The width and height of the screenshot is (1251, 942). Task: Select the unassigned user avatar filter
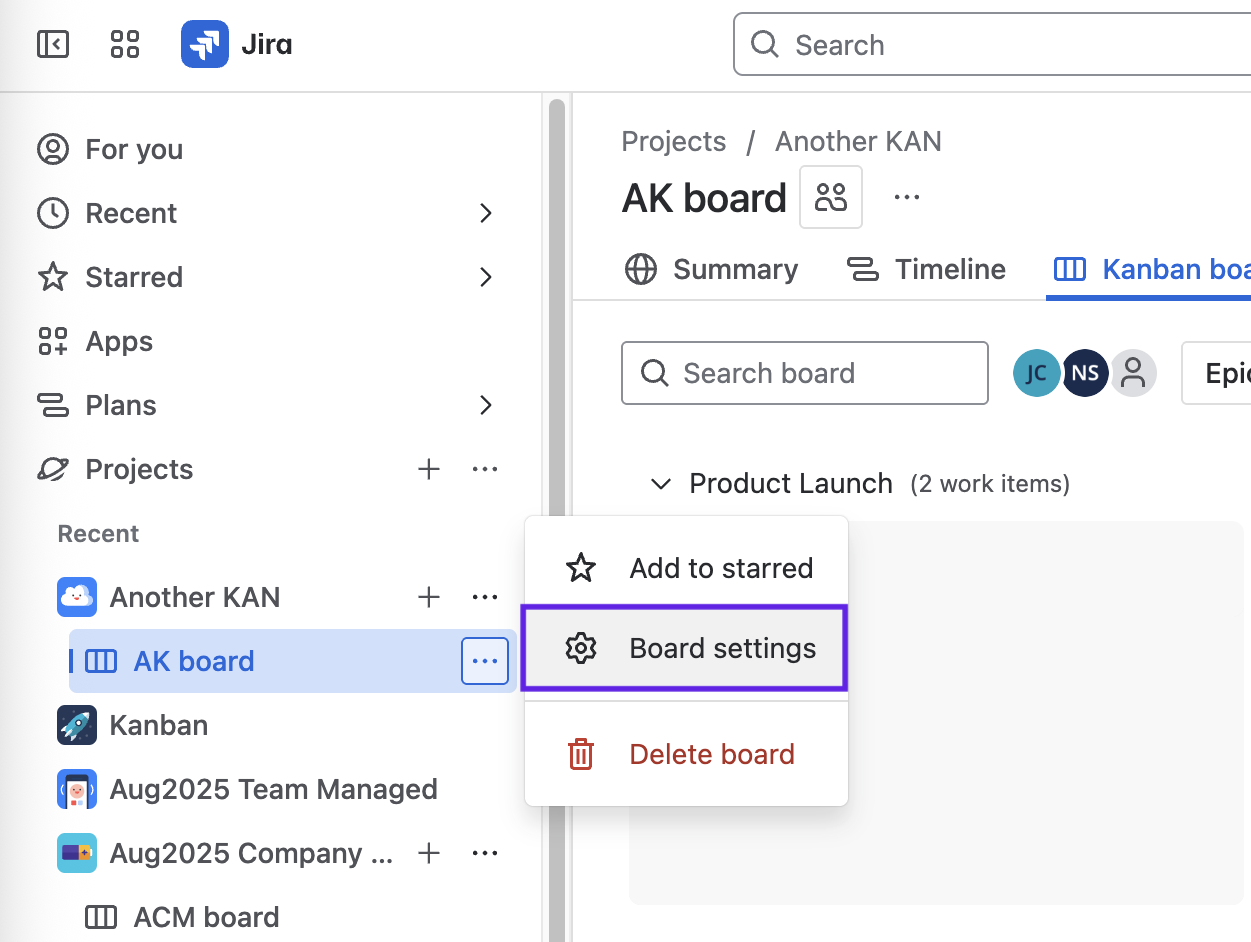click(1133, 374)
